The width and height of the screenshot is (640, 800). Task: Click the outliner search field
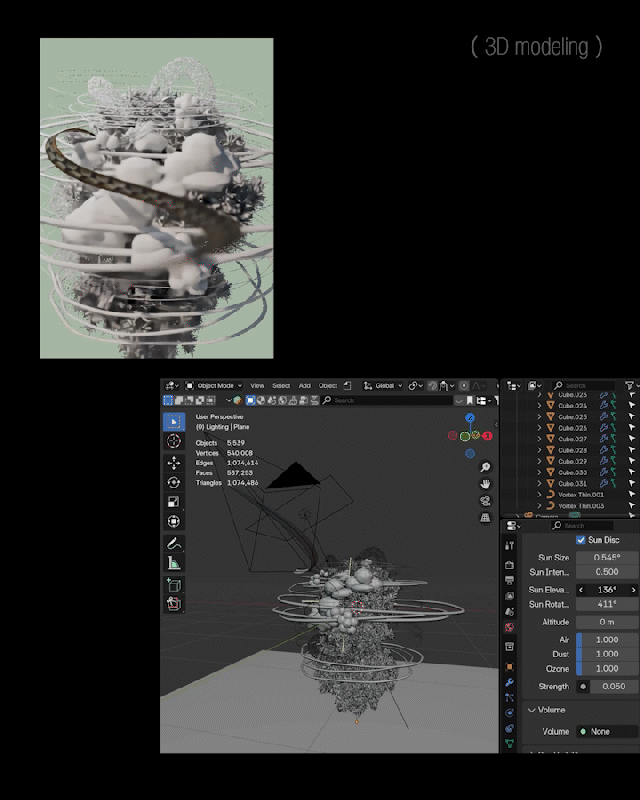pyautogui.click(x=584, y=385)
